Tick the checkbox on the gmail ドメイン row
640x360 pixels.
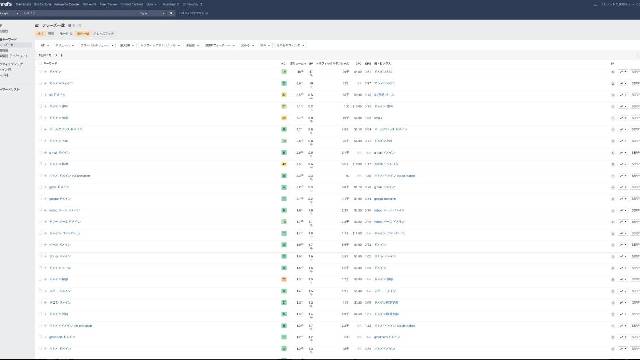[41, 153]
